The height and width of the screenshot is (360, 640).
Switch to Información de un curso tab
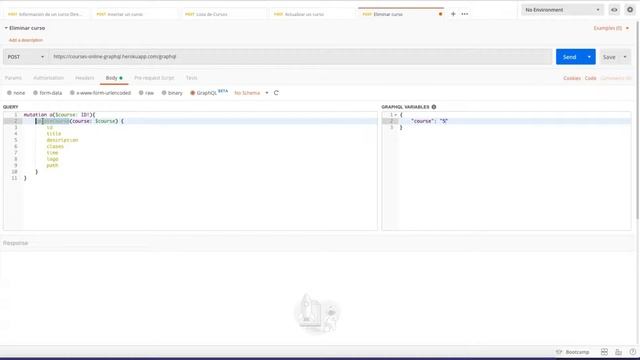(x=45, y=14)
